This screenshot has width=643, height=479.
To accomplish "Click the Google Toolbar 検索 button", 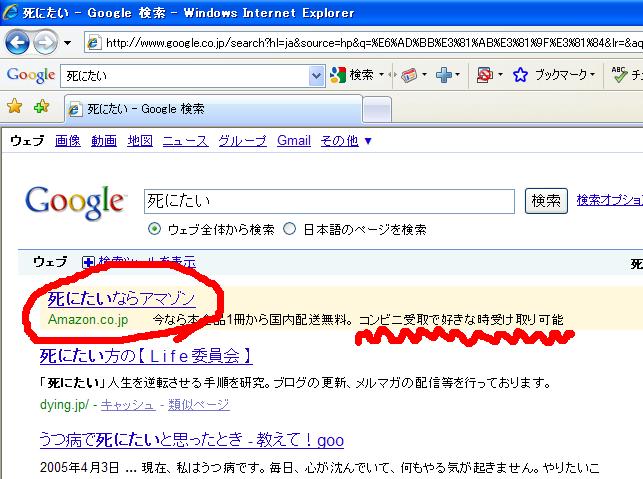I will (x=352, y=75).
